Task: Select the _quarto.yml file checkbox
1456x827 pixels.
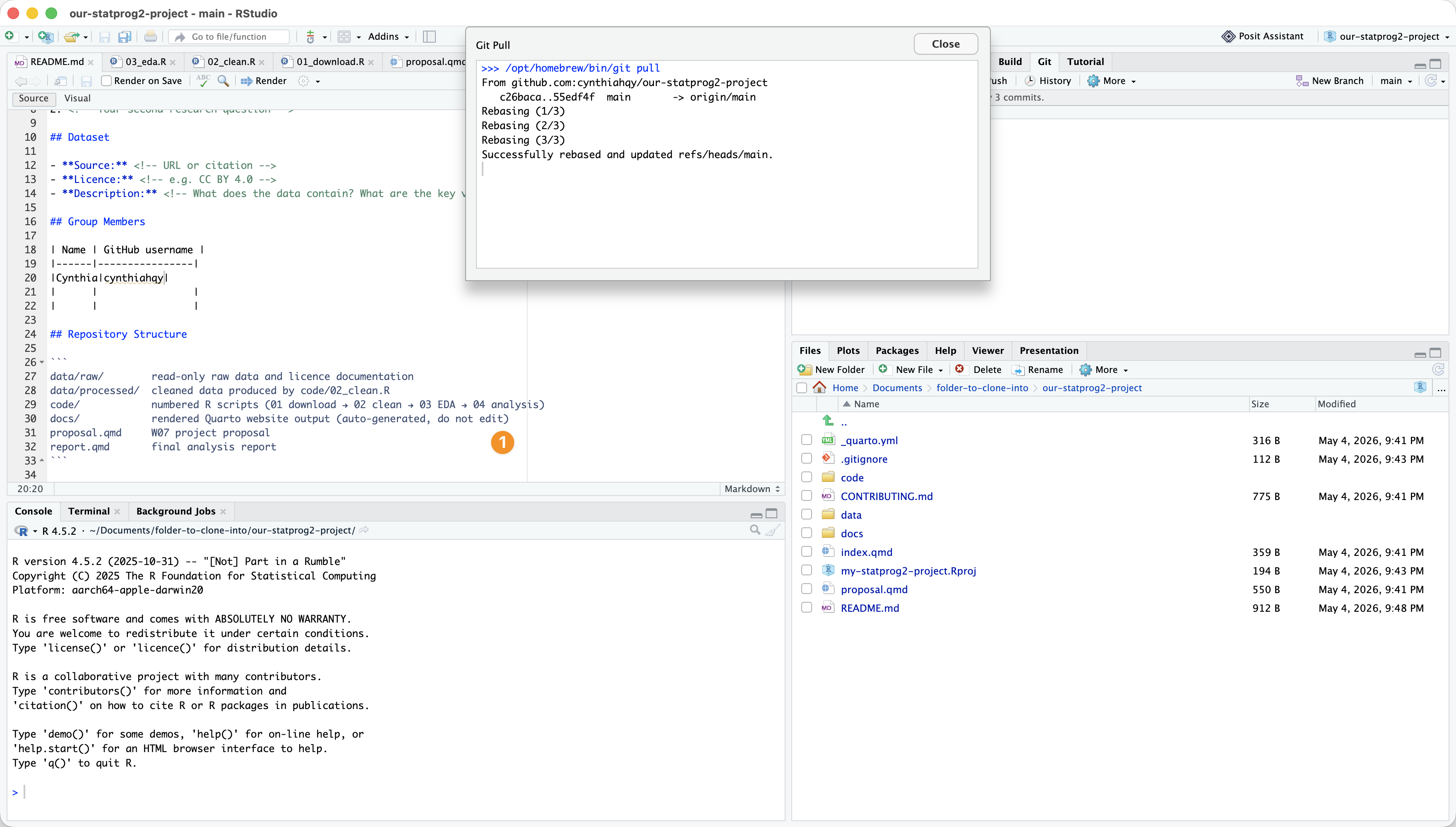Action: click(806, 440)
